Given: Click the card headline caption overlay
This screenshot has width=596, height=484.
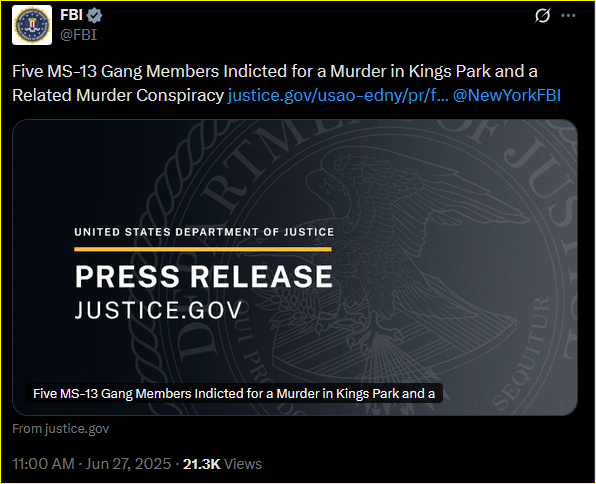Looking at the screenshot, I should pos(234,393).
